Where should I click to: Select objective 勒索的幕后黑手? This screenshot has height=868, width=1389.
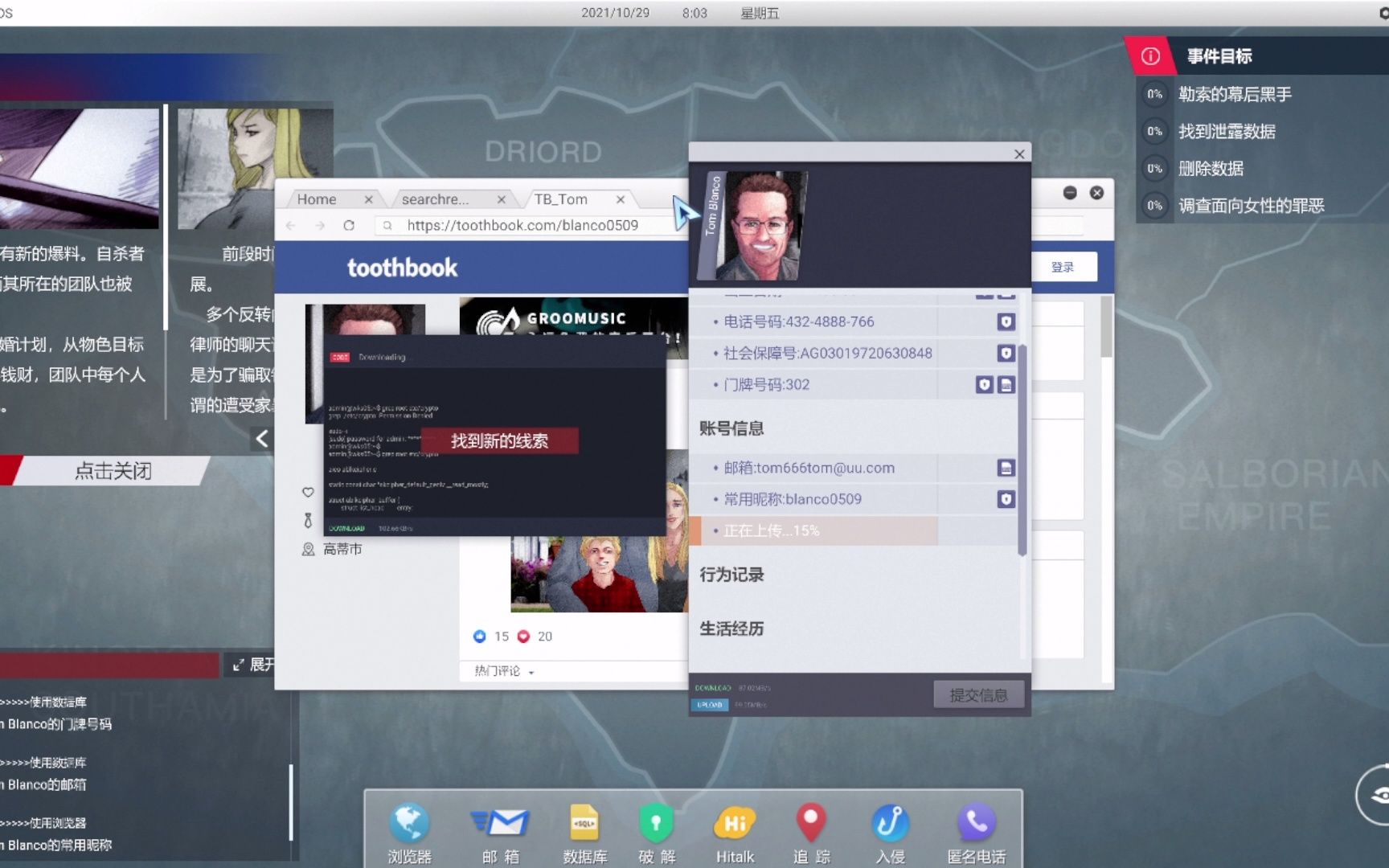pyautogui.click(x=1235, y=94)
